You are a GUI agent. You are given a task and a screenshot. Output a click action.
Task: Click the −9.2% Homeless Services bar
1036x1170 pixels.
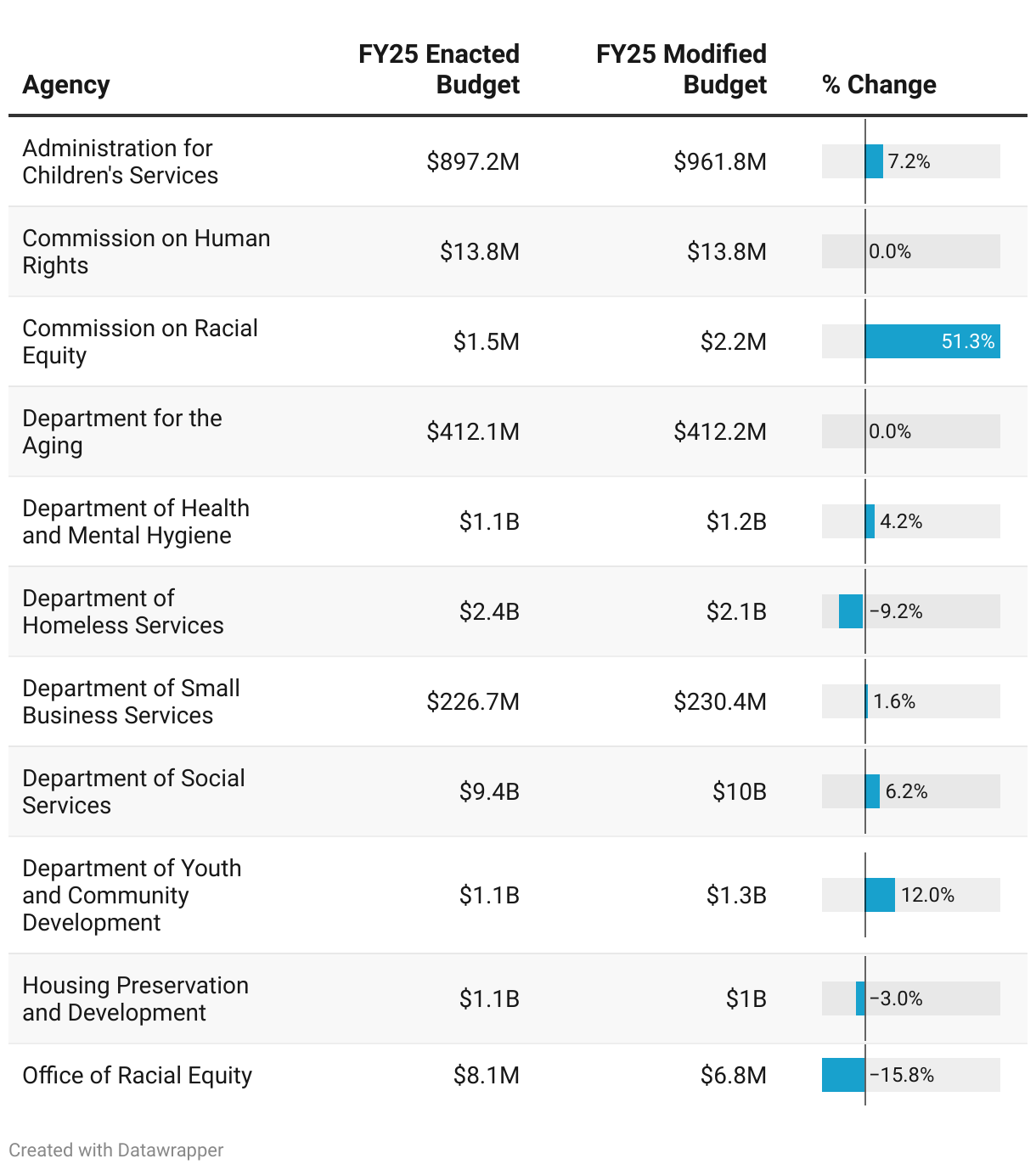(851, 611)
